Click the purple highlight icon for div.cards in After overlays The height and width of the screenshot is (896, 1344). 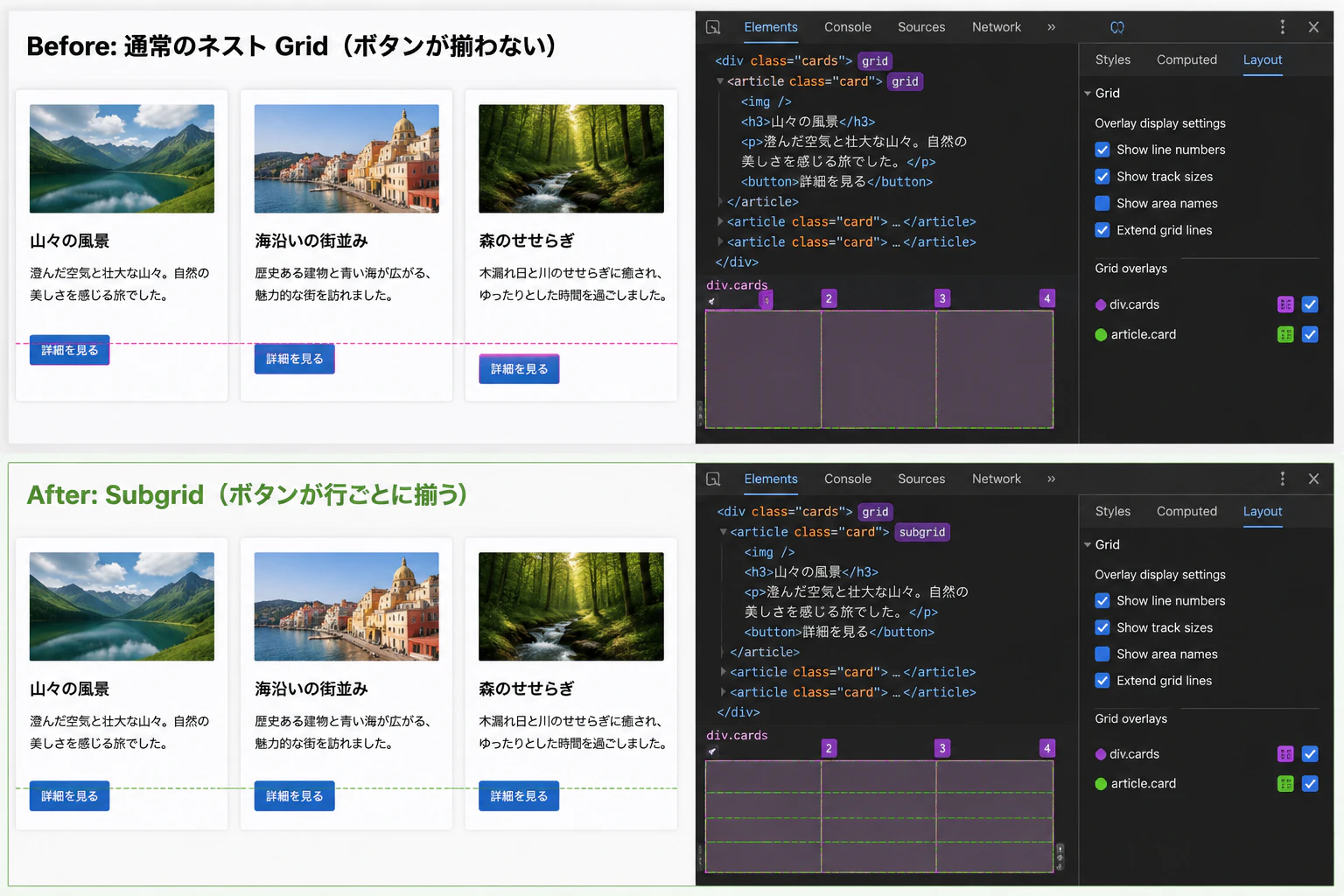1285,753
